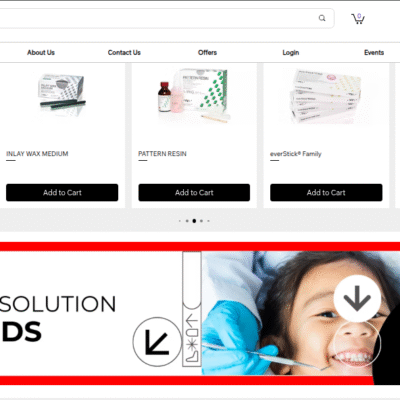Add Pattern Resin to cart
This screenshot has height=400, width=400.
[194, 192]
